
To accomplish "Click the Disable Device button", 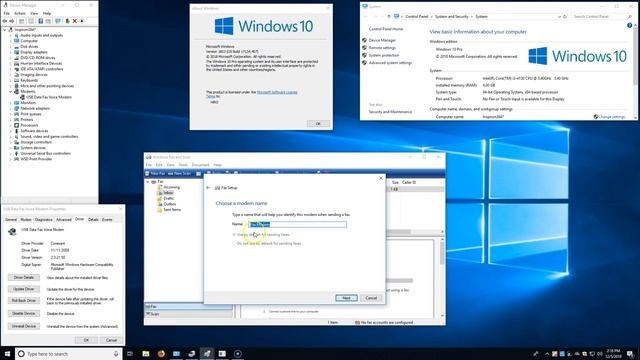I will [x=24, y=313].
